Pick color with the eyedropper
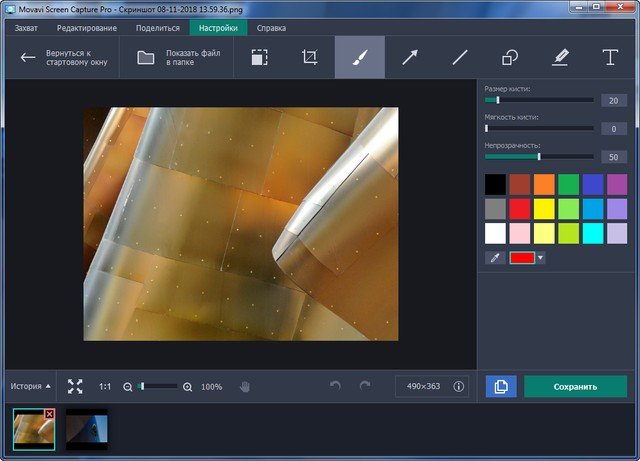Screen dimensions: 640x461 click(495, 258)
